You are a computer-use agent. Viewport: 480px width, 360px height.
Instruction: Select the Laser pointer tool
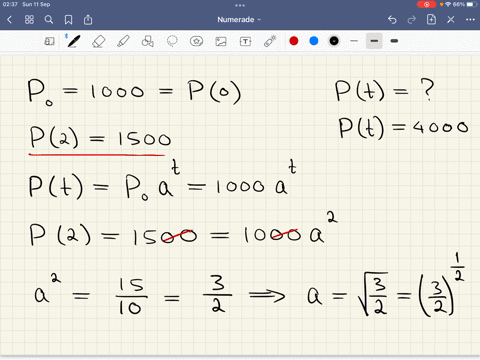pos(270,41)
